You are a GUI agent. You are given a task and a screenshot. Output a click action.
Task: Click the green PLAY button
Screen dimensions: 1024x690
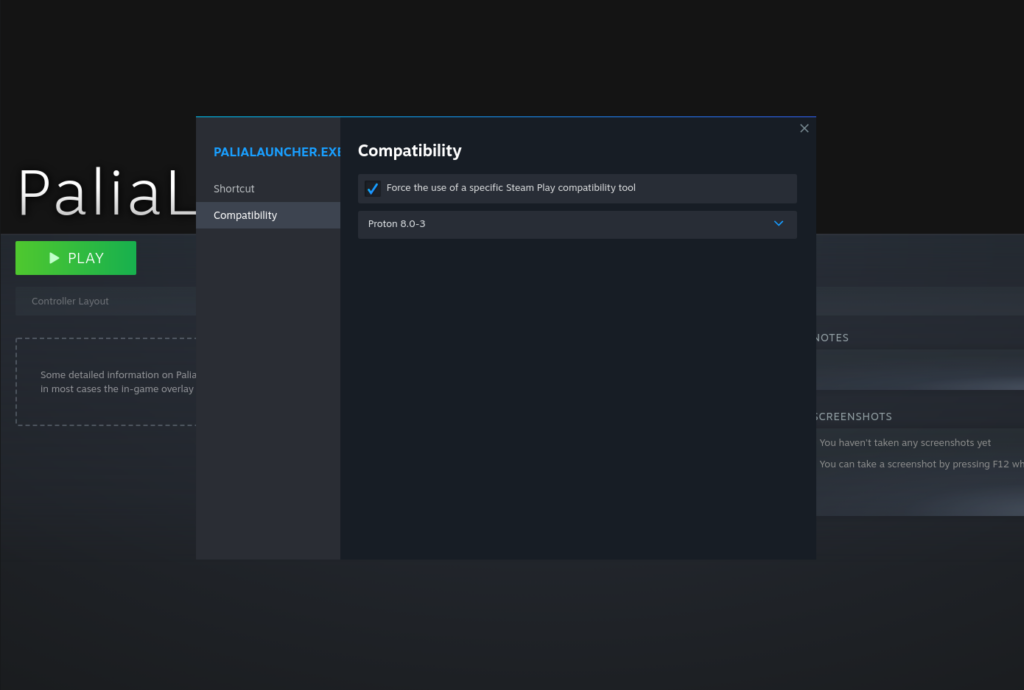76,258
